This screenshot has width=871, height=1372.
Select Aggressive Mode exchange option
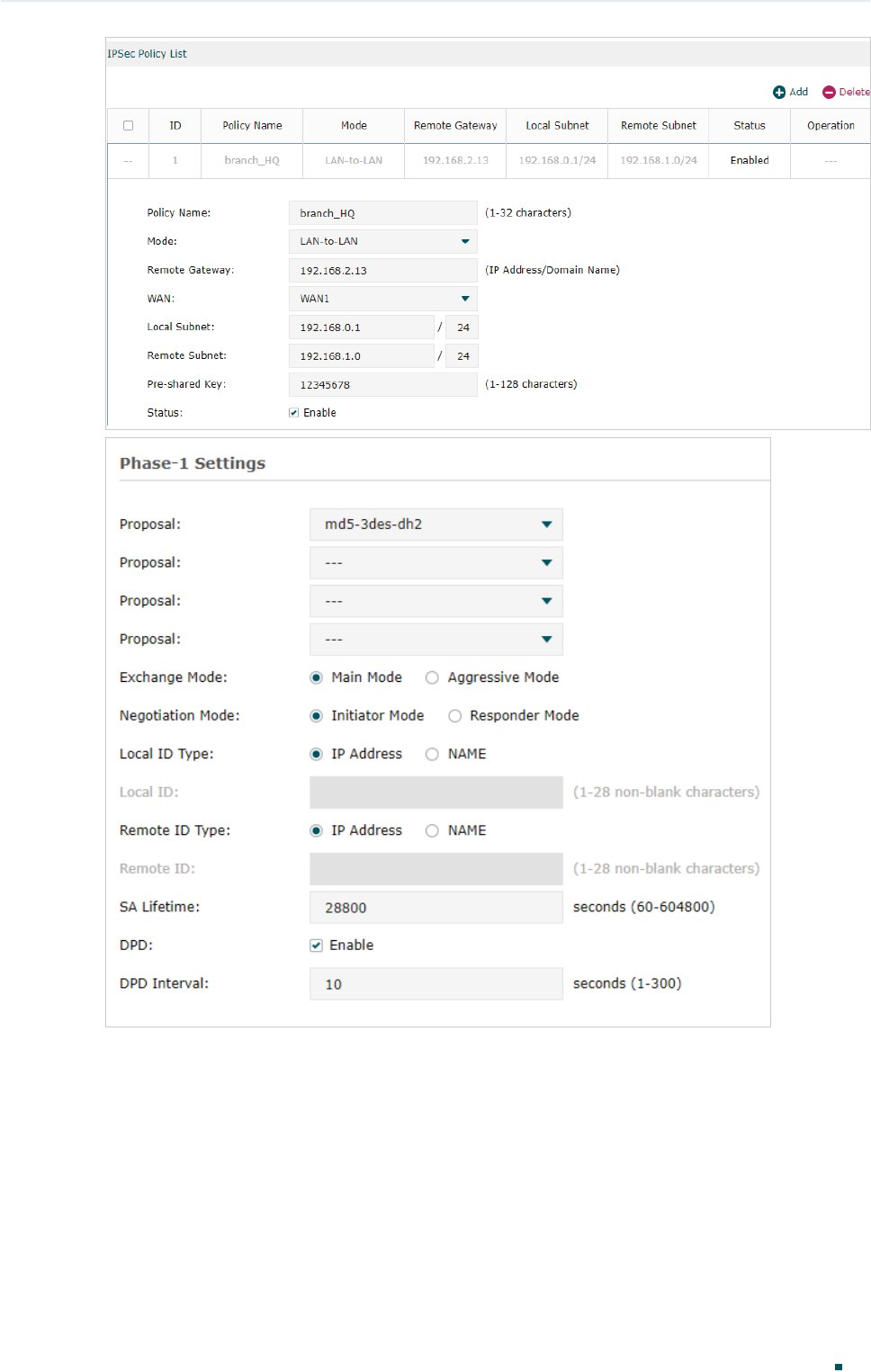point(432,677)
